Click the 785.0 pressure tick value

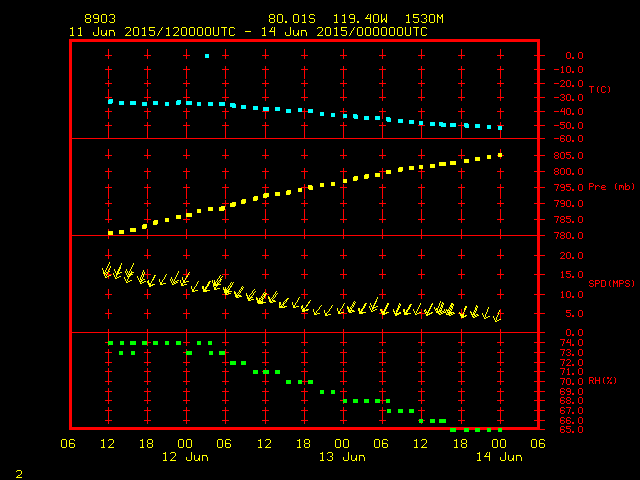coord(569,220)
